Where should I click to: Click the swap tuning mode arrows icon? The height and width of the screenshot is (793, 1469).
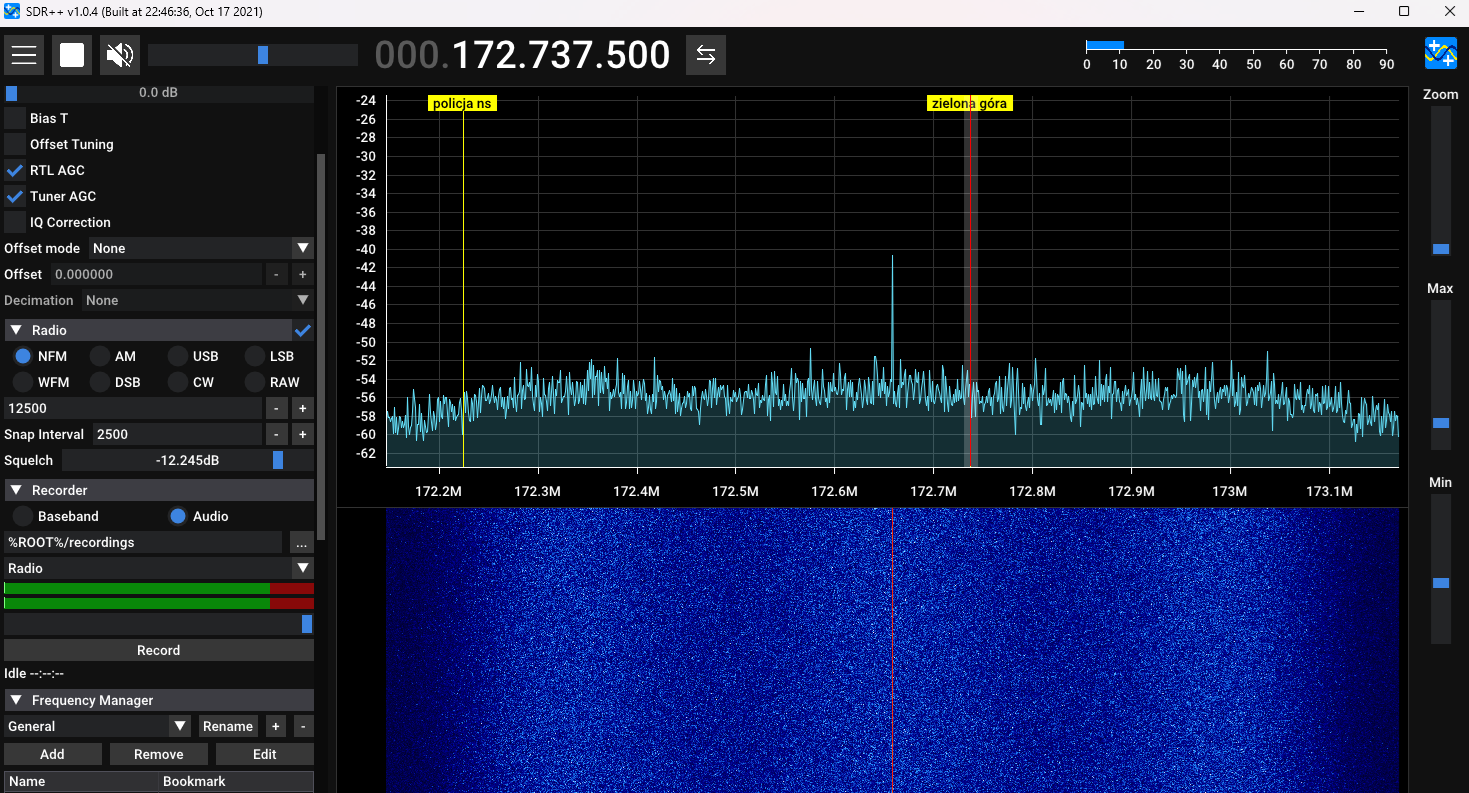(706, 55)
